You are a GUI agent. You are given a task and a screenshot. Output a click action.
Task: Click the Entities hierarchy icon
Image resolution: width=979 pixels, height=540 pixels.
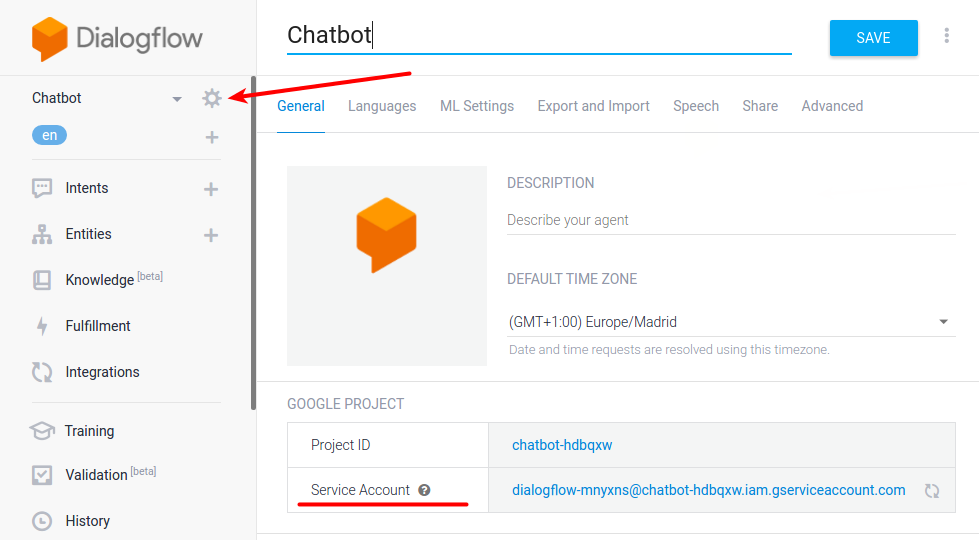(x=42, y=234)
